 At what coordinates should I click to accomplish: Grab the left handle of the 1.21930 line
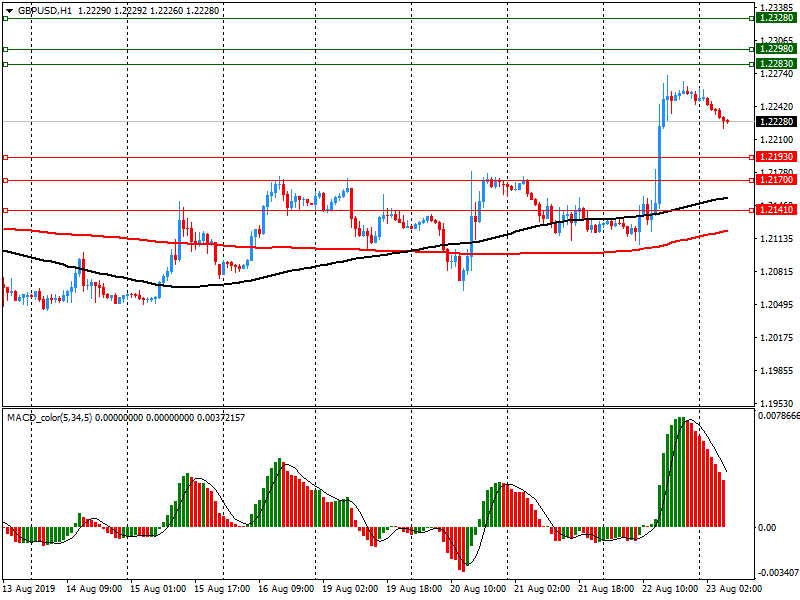click(x=5, y=158)
